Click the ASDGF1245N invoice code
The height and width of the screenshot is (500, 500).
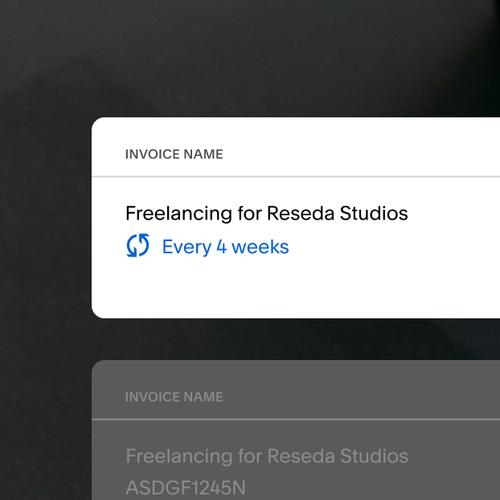[x=186, y=488]
